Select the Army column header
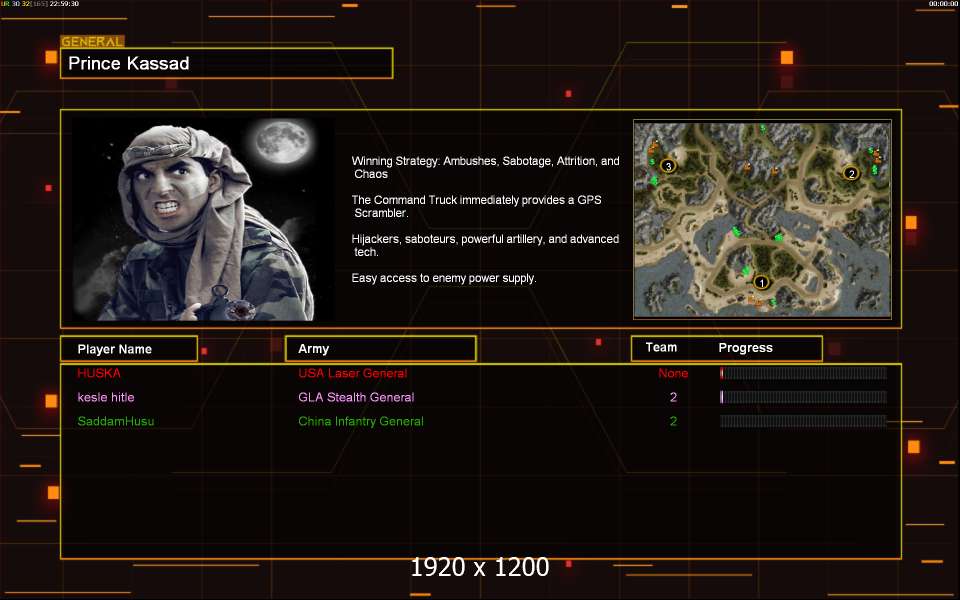The width and height of the screenshot is (960, 600). click(380, 349)
